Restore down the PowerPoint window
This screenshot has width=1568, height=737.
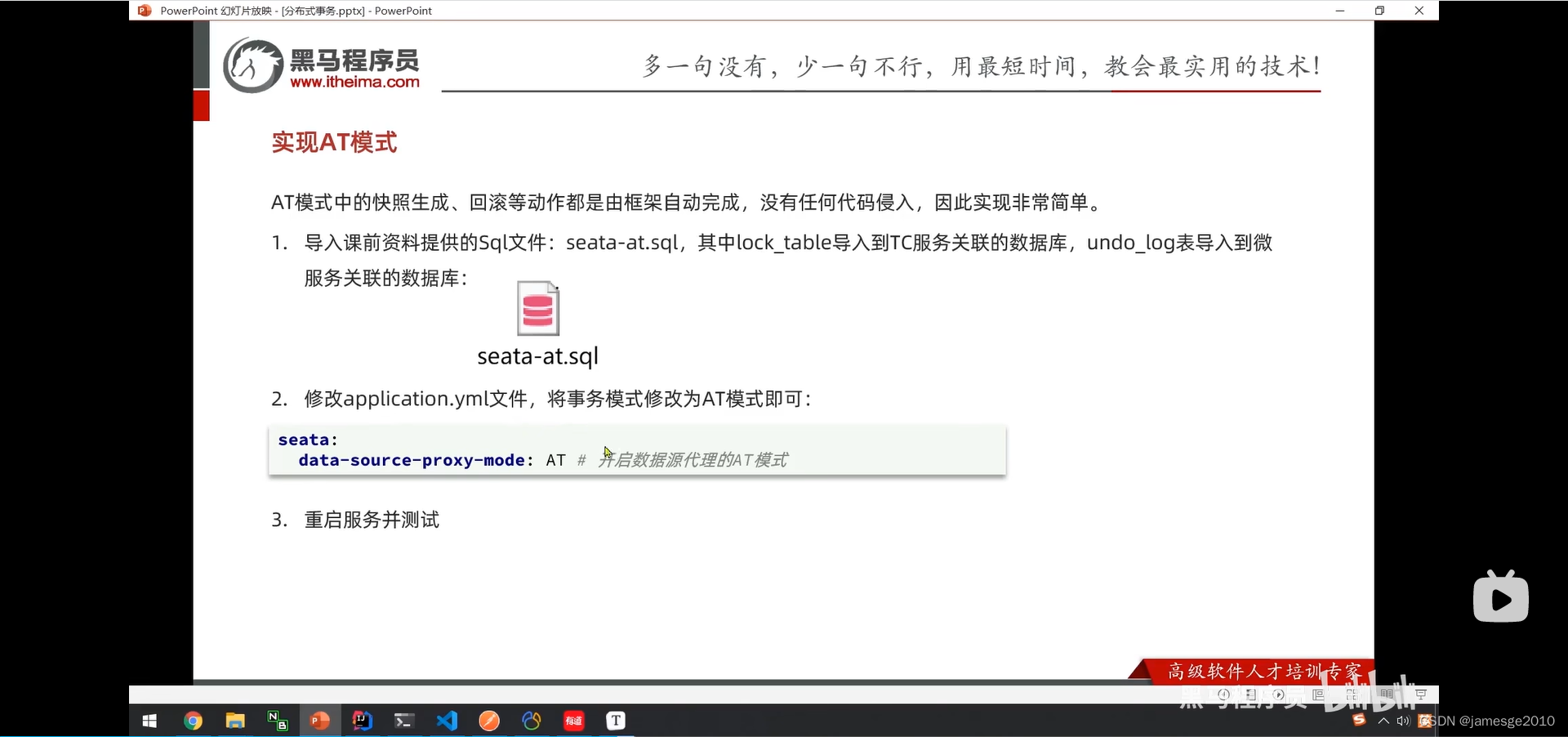click(1379, 11)
